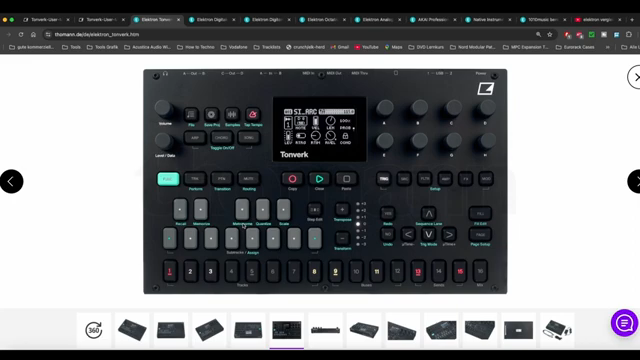Select the thin rear-panel side view thumbnail

pyautogui.click(x=325, y=330)
